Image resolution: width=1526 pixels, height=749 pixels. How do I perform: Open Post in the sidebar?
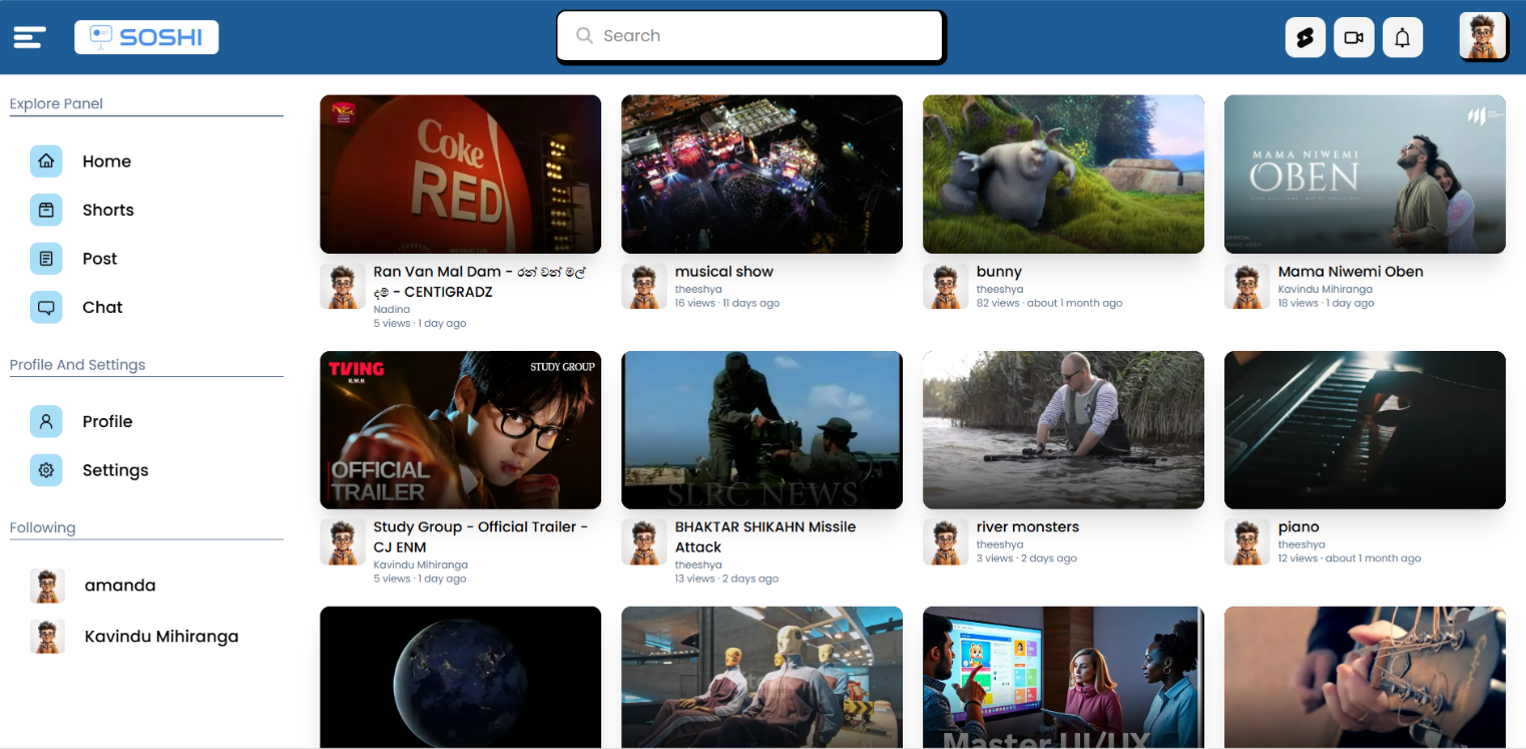[x=100, y=258]
